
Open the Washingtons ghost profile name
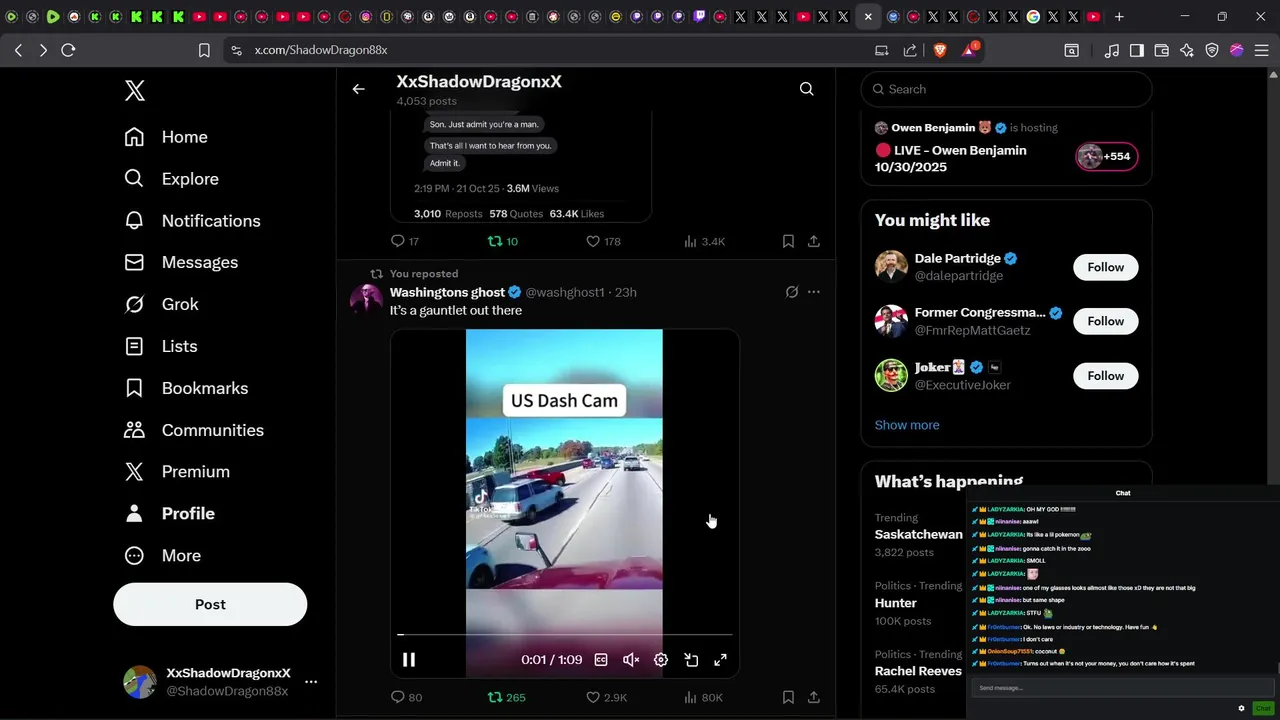447,292
